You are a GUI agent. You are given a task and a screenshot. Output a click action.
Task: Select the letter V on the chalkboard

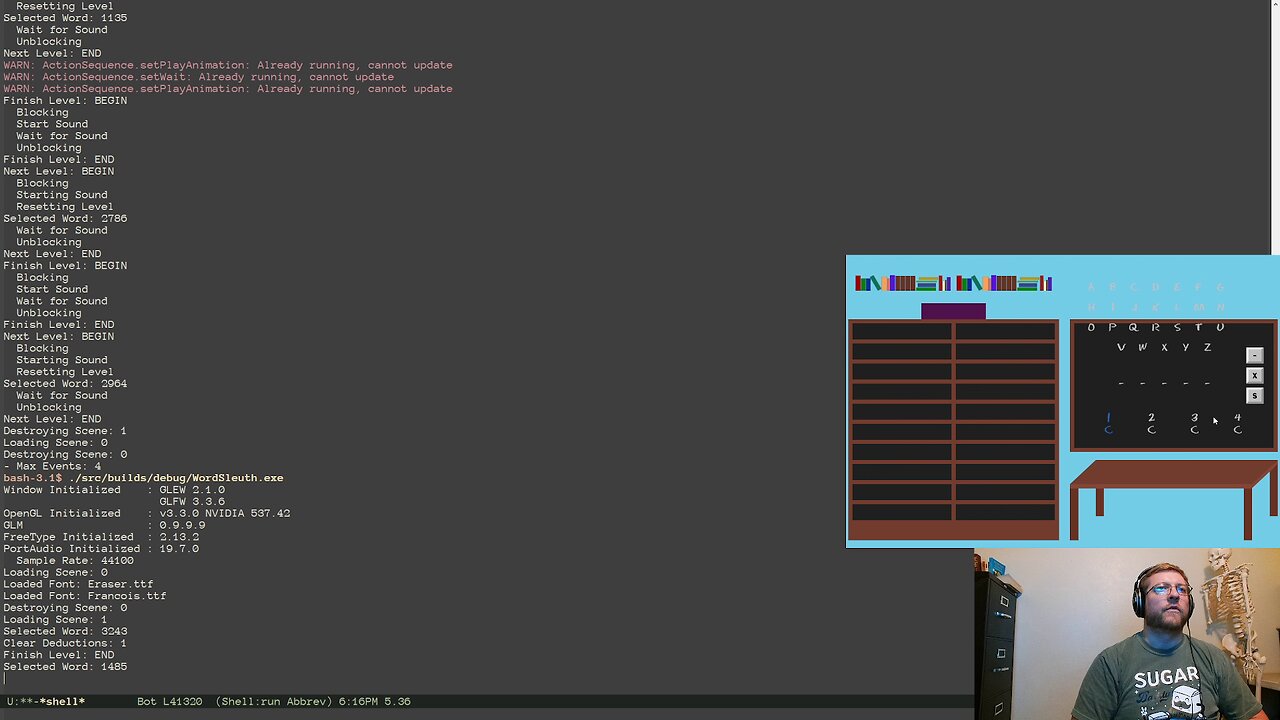(1121, 347)
